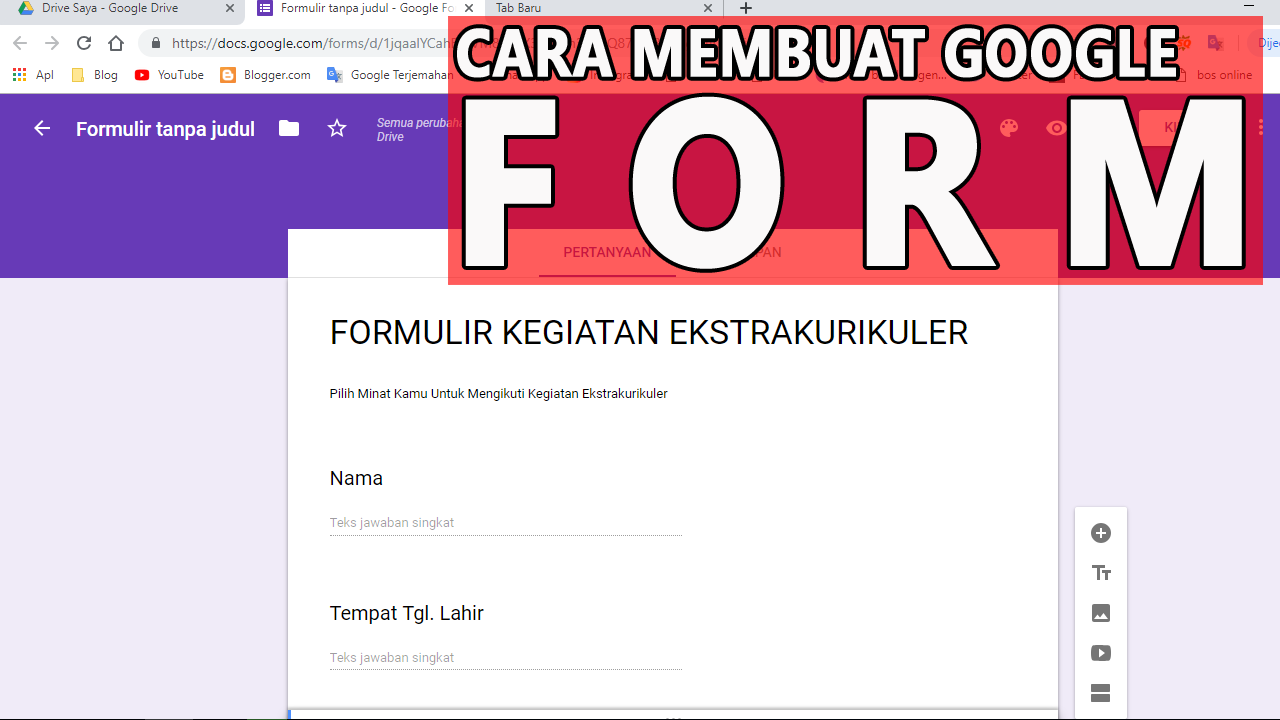The width and height of the screenshot is (1280, 720).
Task: Add title and description block using Tt icon
Action: pyautogui.click(x=1100, y=573)
